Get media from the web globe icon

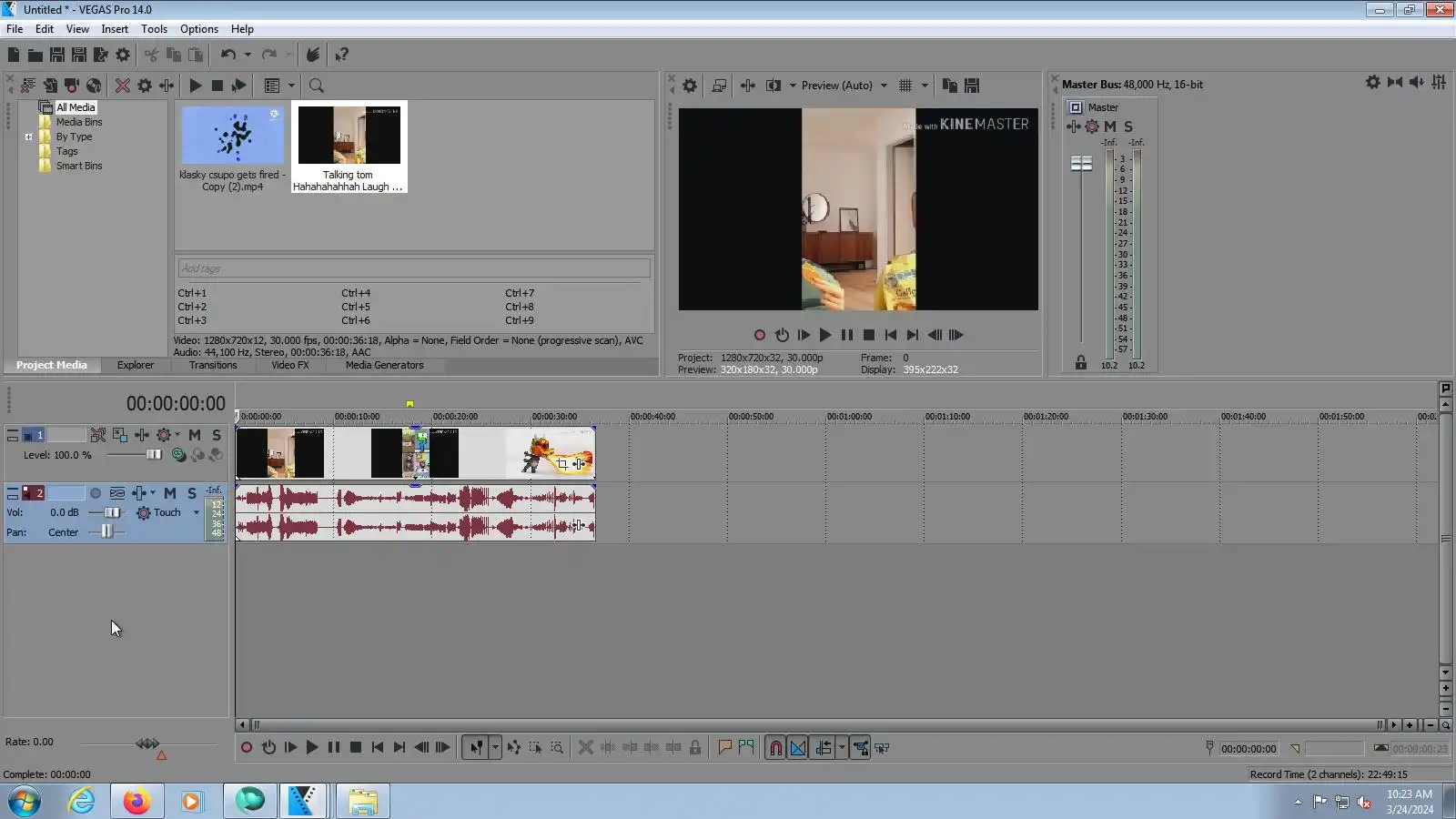94,86
